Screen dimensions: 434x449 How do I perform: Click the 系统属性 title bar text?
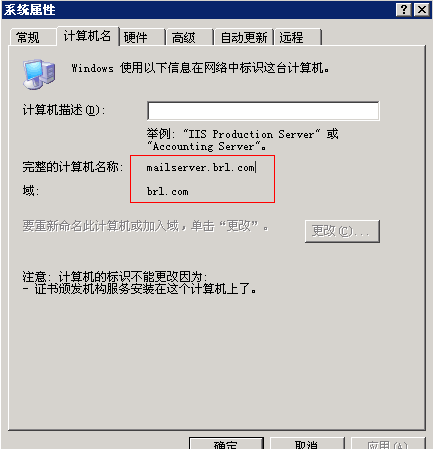30,10
